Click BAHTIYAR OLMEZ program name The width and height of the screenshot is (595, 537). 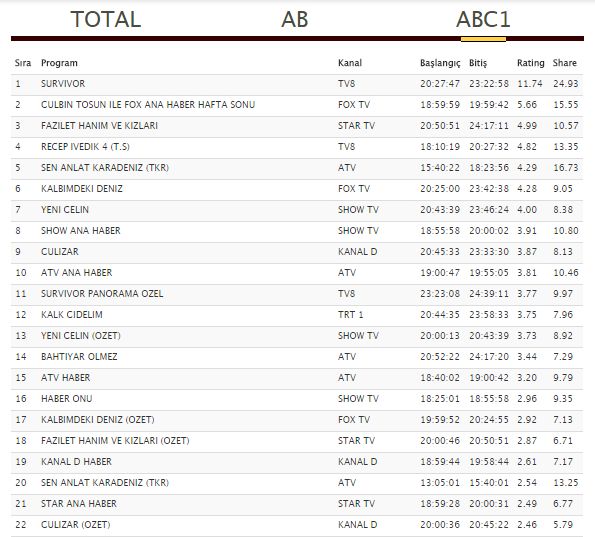79,357
